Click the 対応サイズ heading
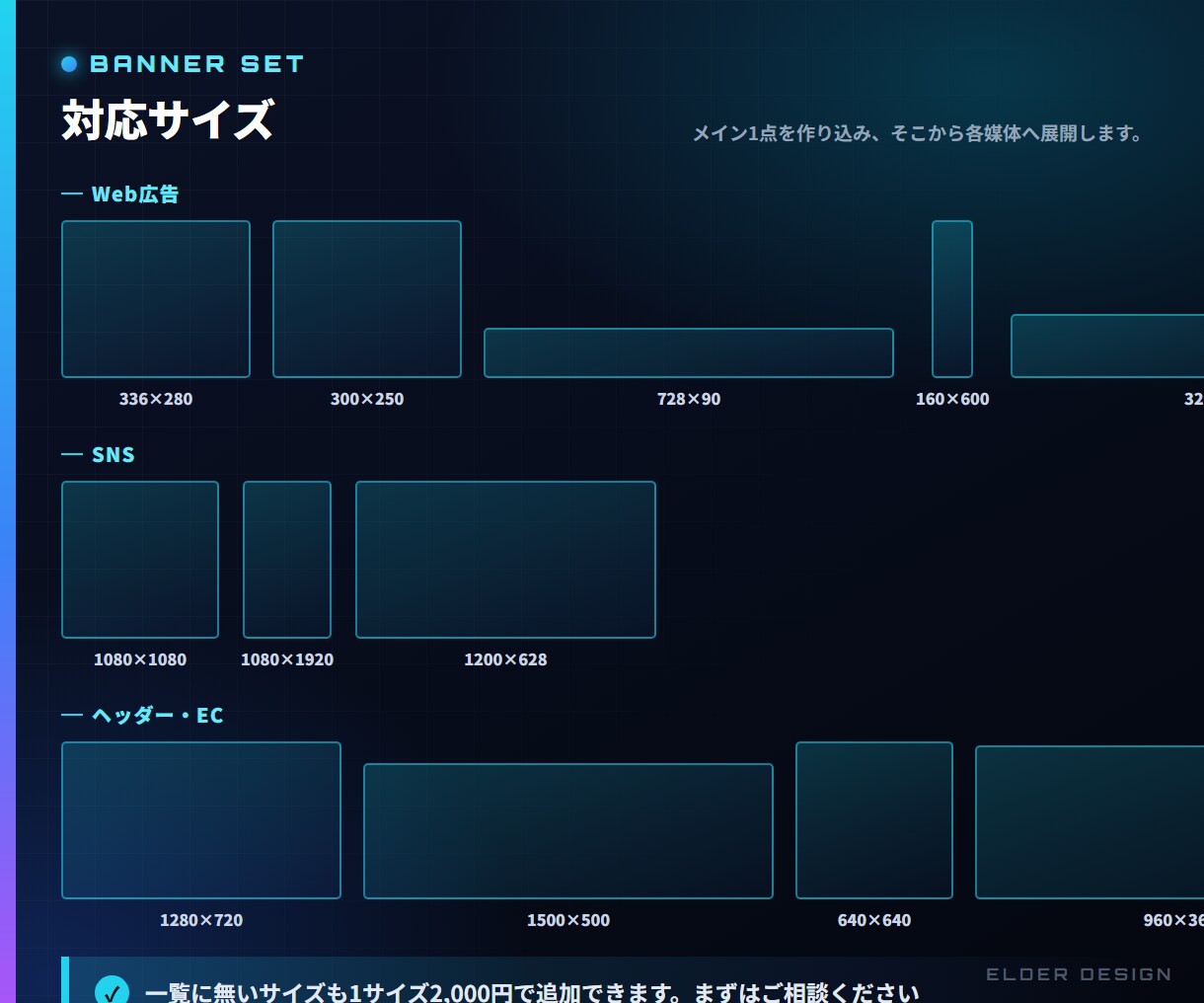Screen dimensions: 1204x1003 (168, 119)
